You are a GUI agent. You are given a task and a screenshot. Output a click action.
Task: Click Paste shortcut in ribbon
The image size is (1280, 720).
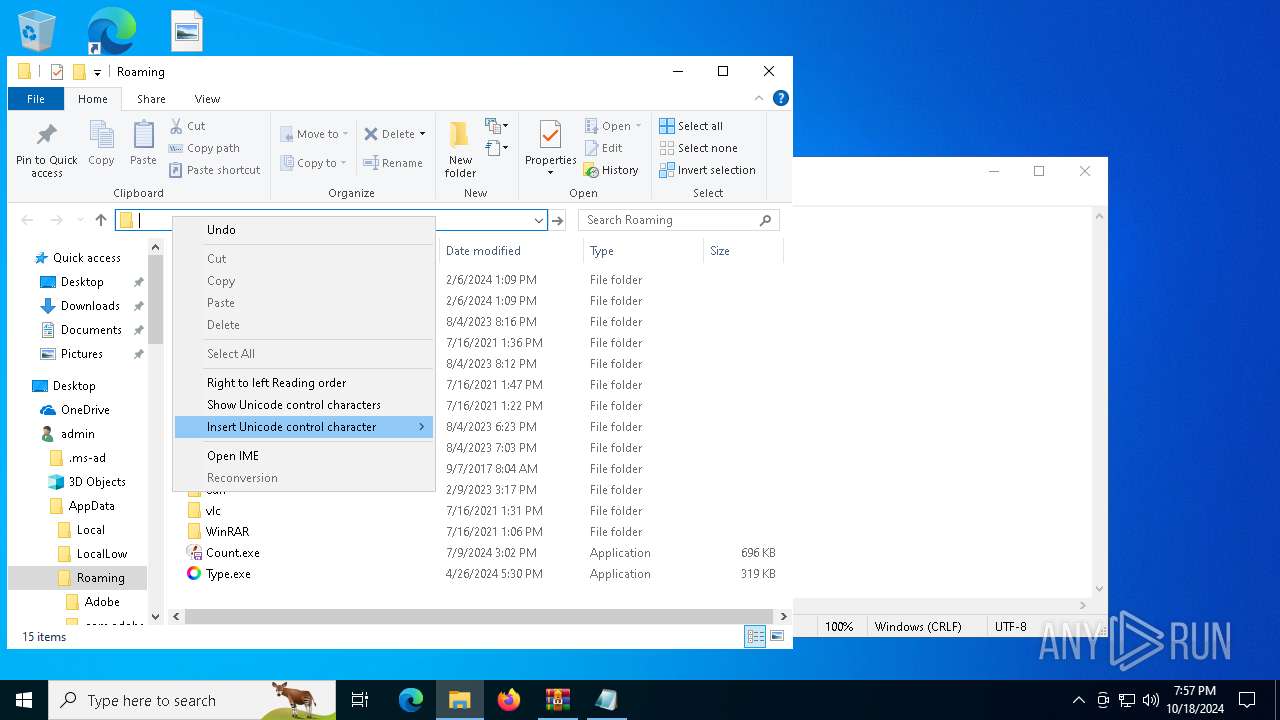click(215, 170)
